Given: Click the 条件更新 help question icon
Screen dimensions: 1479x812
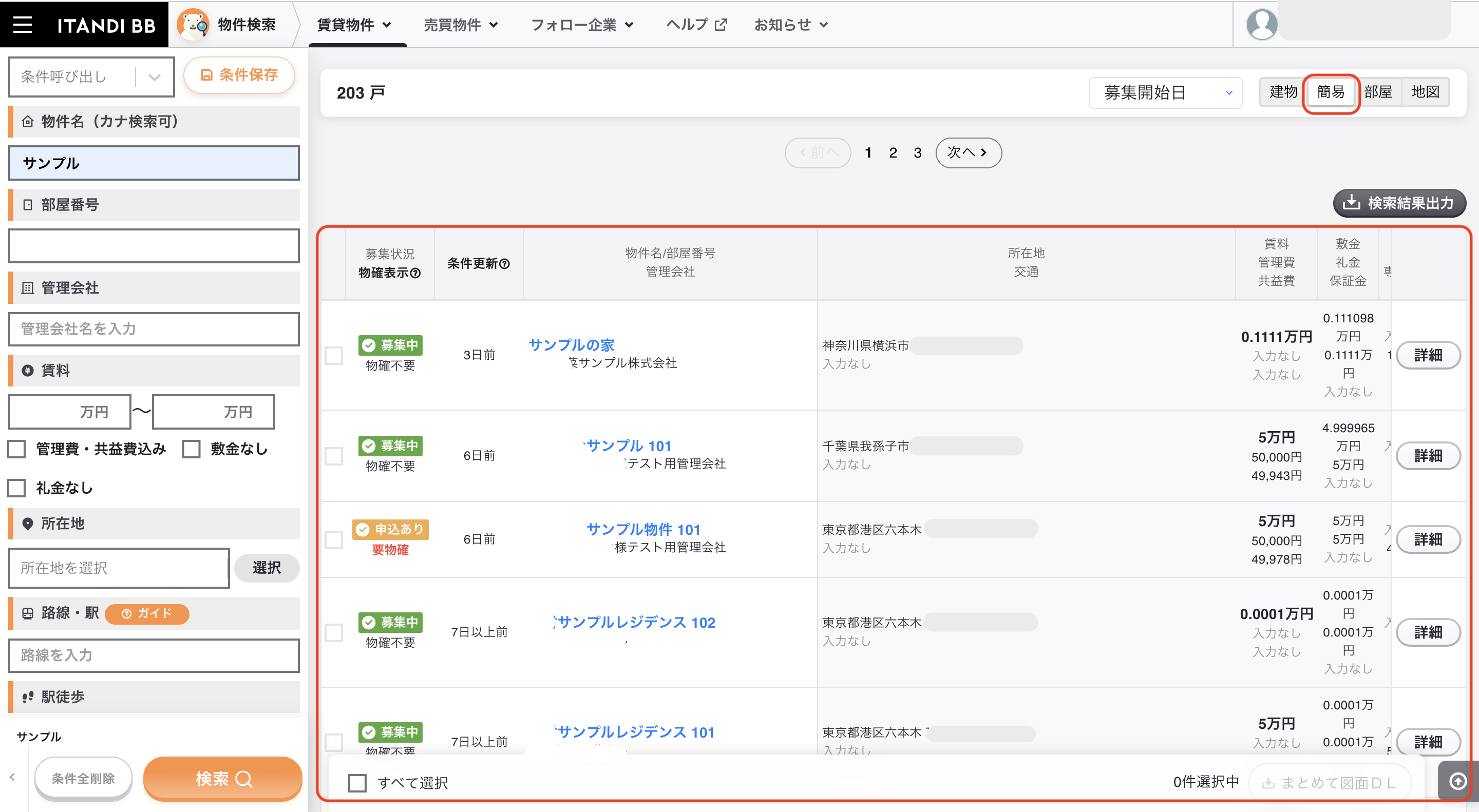Looking at the screenshot, I should tap(504, 264).
